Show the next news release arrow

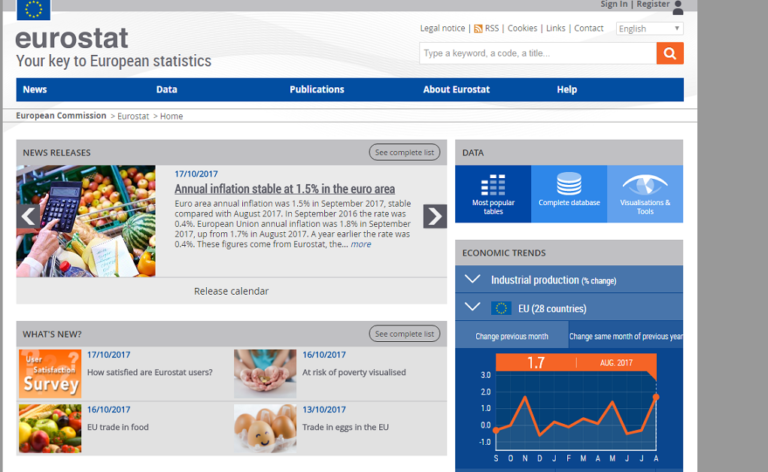point(435,216)
